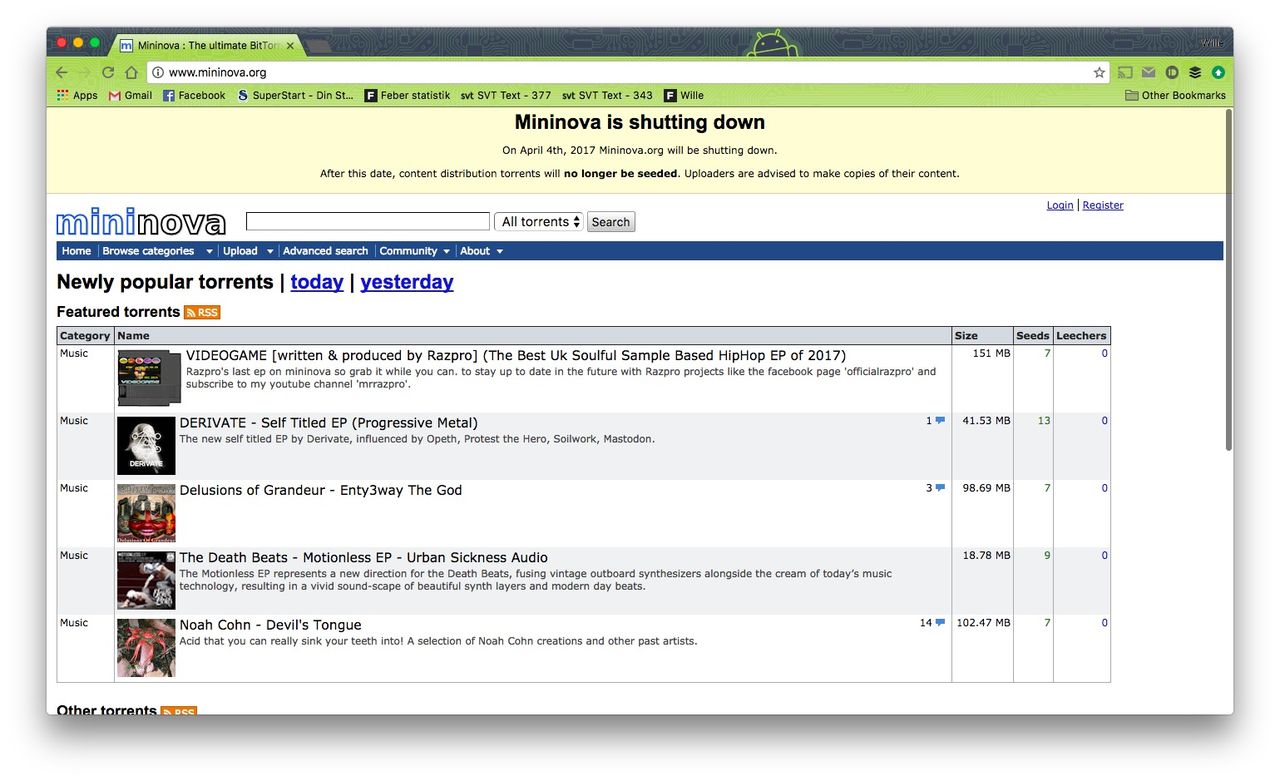Viewport: 1280px width, 781px height.
Task: Go back with the browser back arrow
Action: coord(62,72)
